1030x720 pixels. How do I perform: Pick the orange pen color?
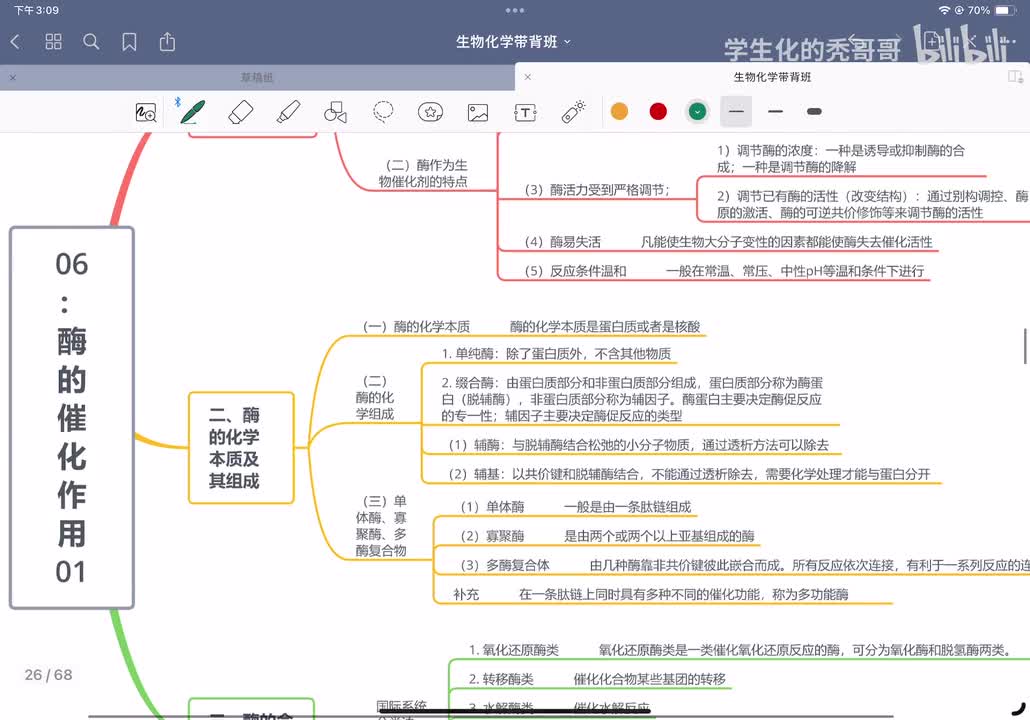[x=619, y=112]
